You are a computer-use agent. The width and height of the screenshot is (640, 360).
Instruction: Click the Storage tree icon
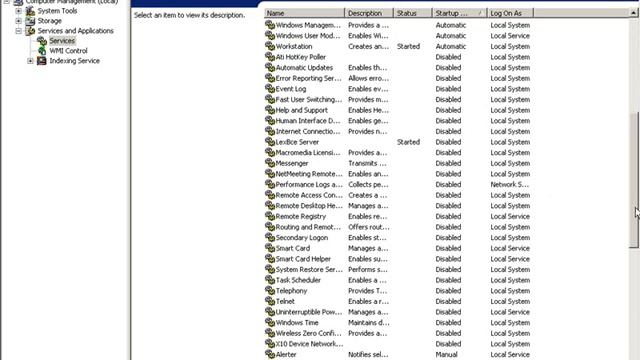click(30, 20)
